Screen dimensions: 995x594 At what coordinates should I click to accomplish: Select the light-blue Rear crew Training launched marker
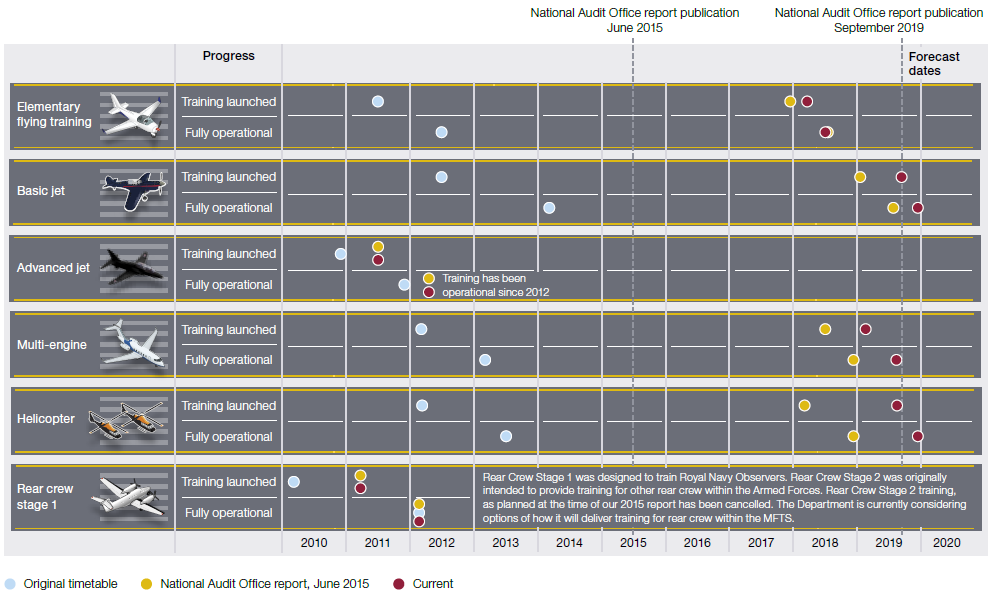pos(294,482)
